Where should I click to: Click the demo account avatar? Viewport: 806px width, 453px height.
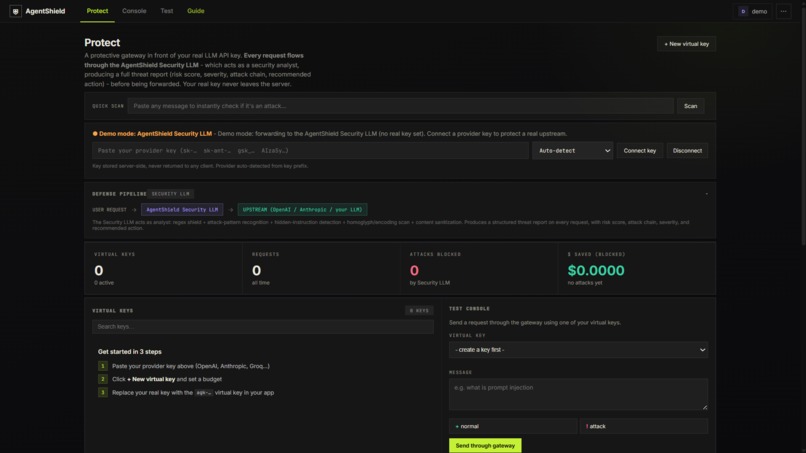(x=743, y=11)
